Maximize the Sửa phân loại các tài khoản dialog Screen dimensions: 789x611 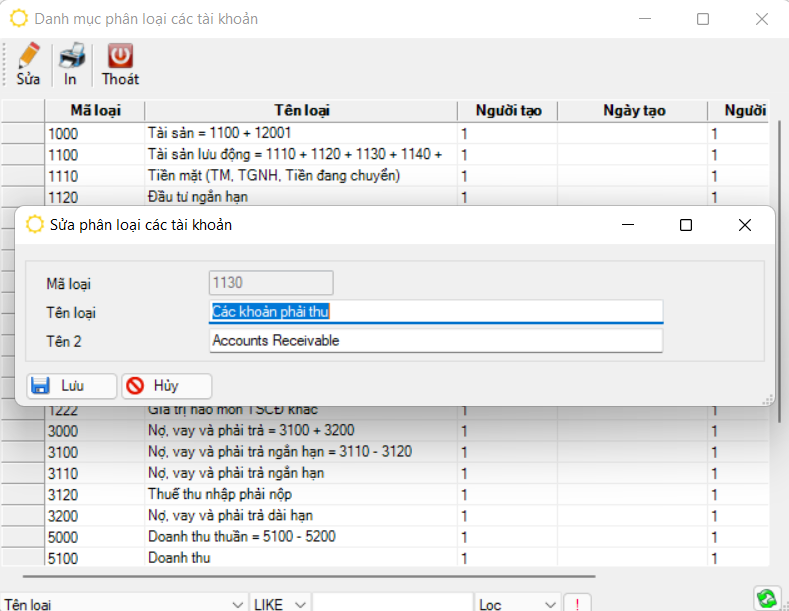pos(686,225)
